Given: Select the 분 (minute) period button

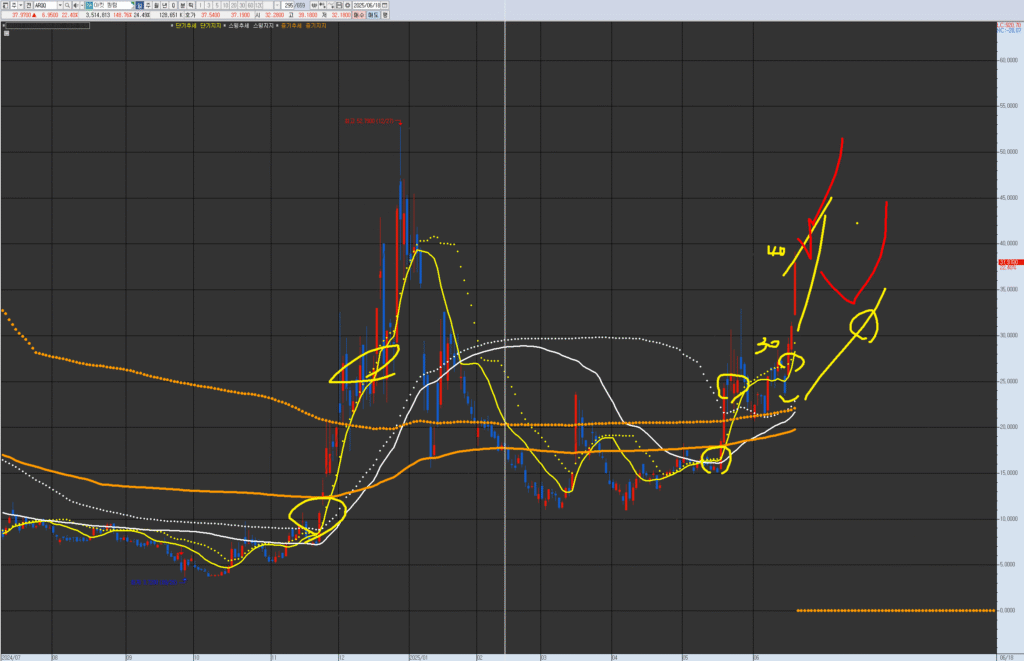Looking at the screenshot, I should pyautogui.click(x=183, y=5).
